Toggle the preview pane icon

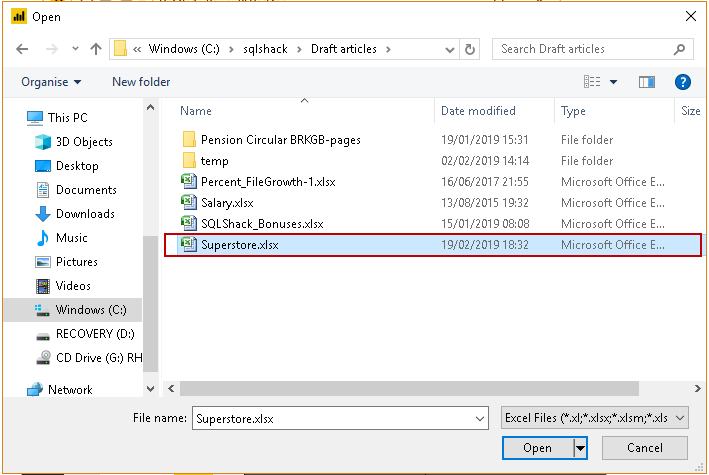pos(646,82)
